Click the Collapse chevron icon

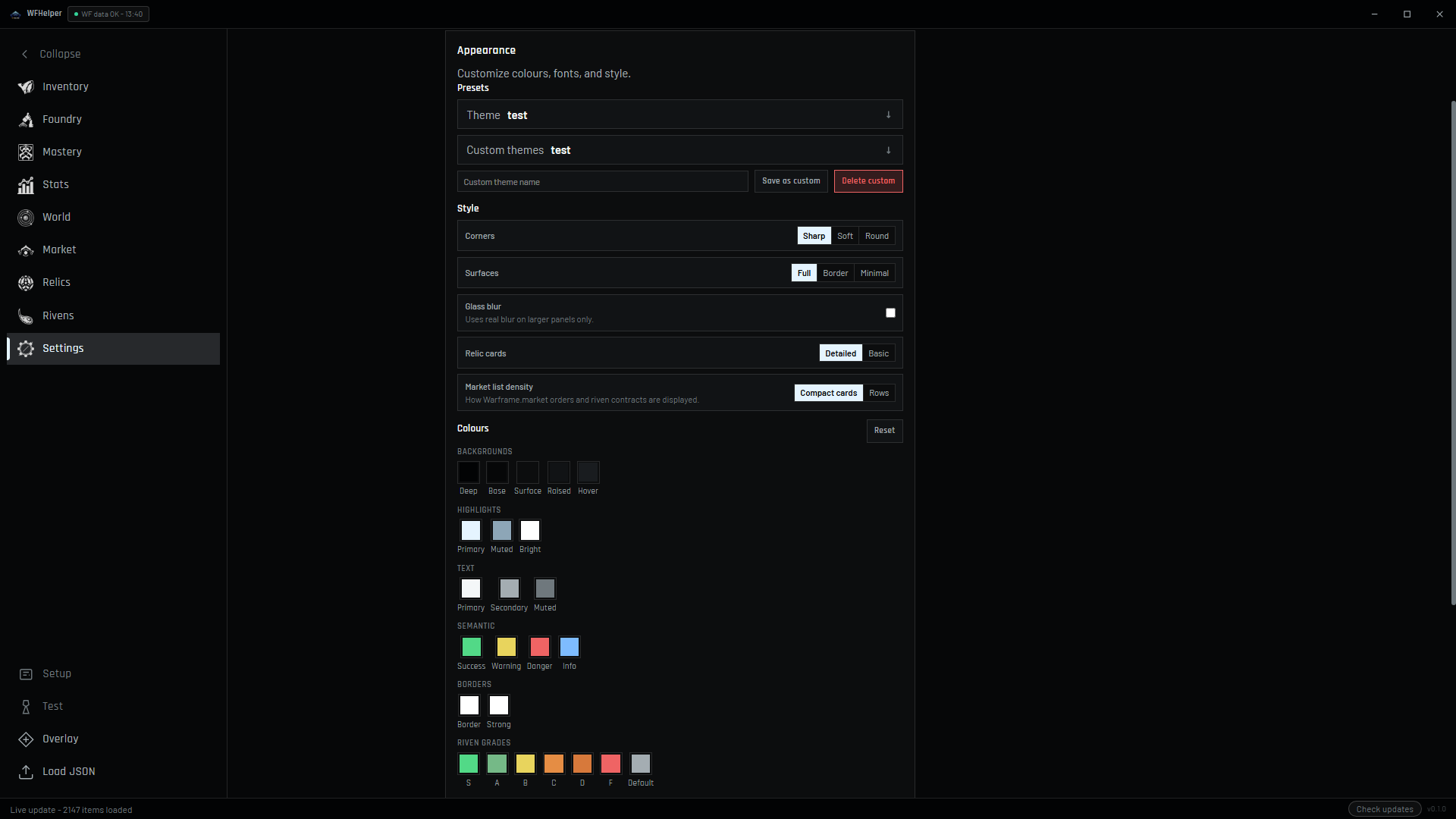coord(25,54)
